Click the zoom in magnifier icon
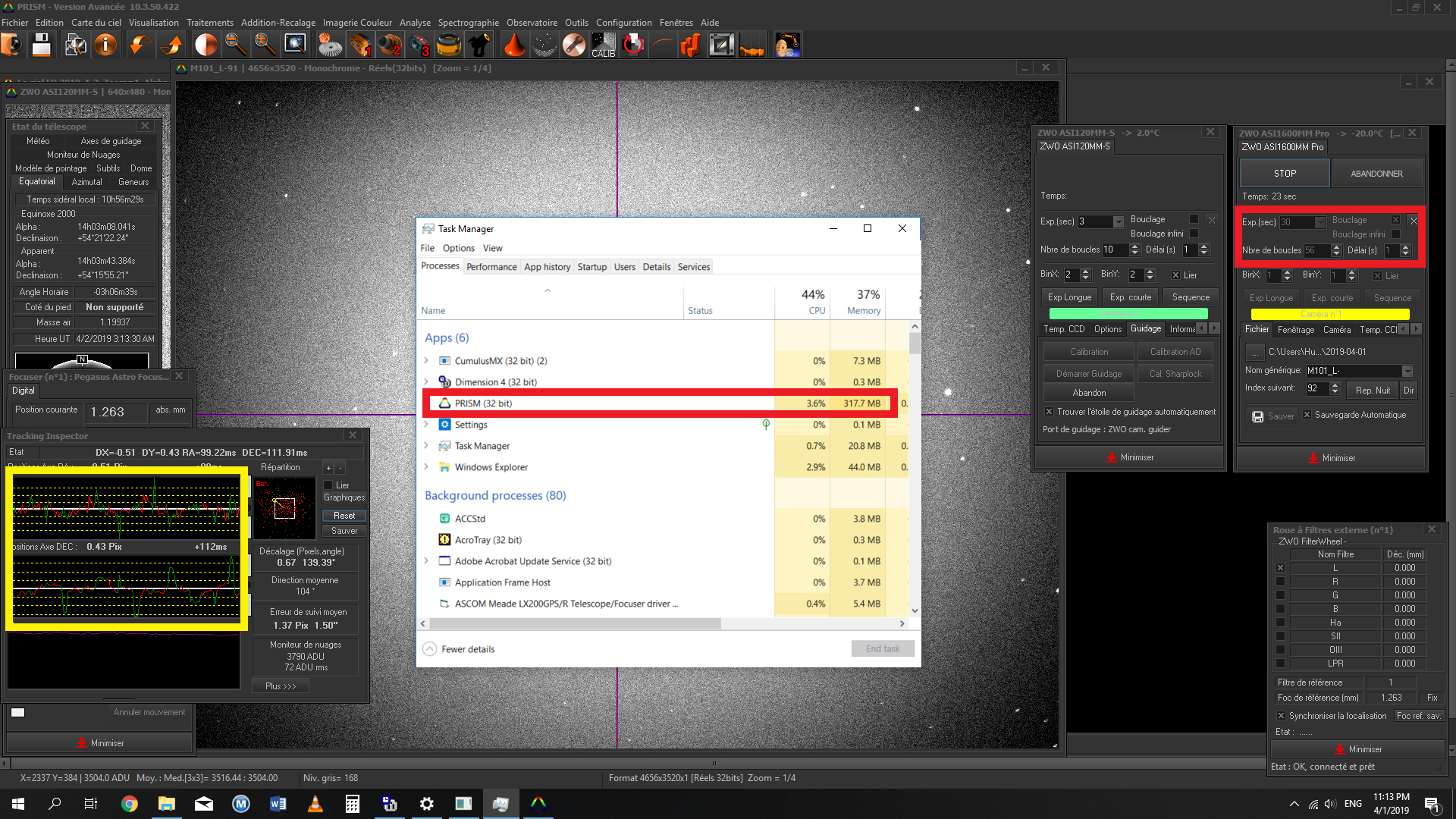The image size is (1456, 819). (265, 45)
